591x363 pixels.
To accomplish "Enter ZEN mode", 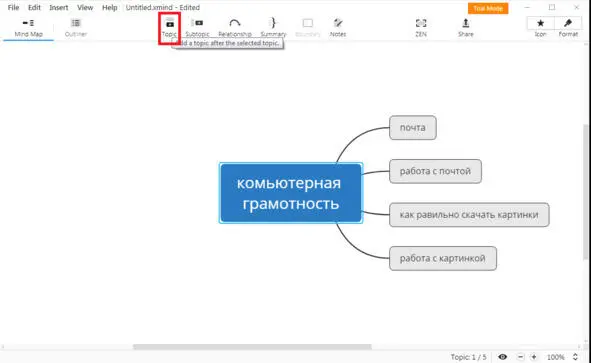I will [421, 28].
